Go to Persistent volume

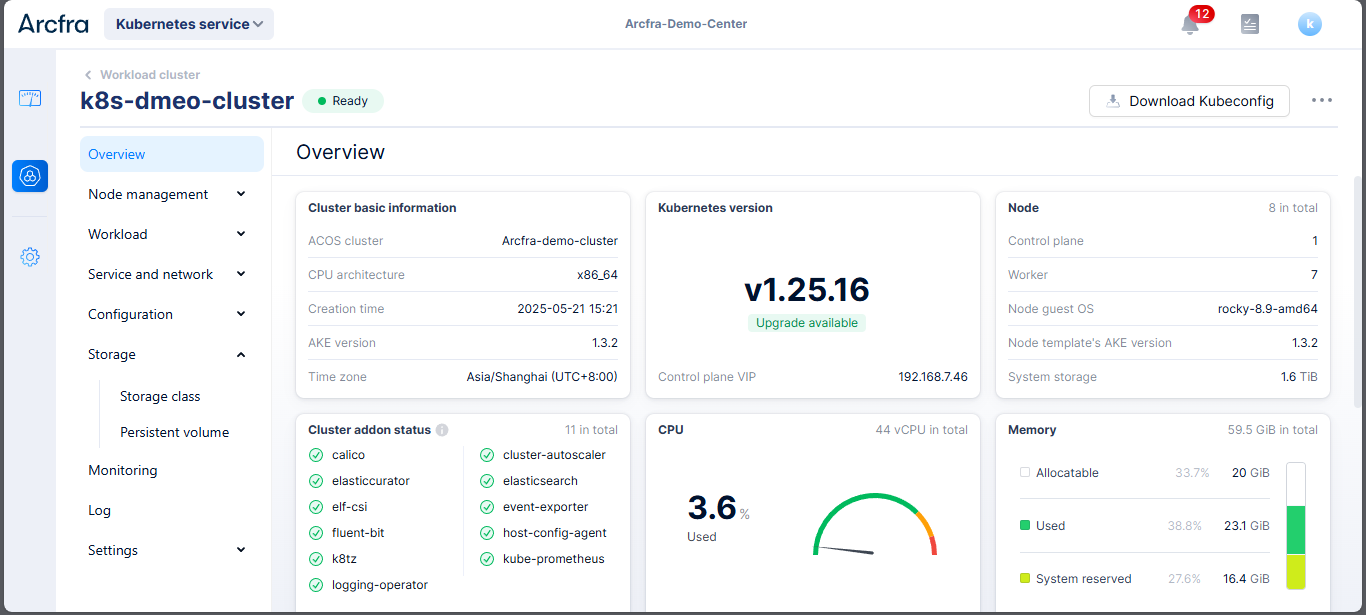(175, 432)
